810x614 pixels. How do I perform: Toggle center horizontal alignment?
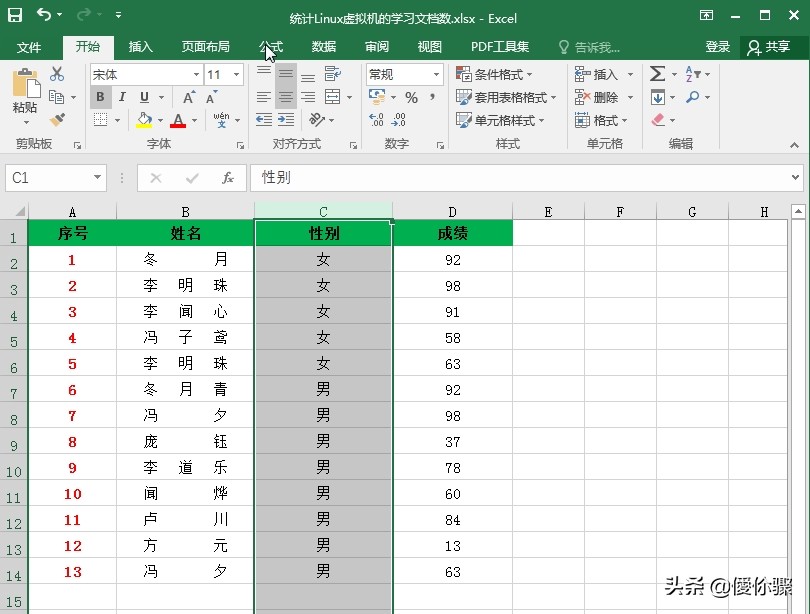[286, 97]
